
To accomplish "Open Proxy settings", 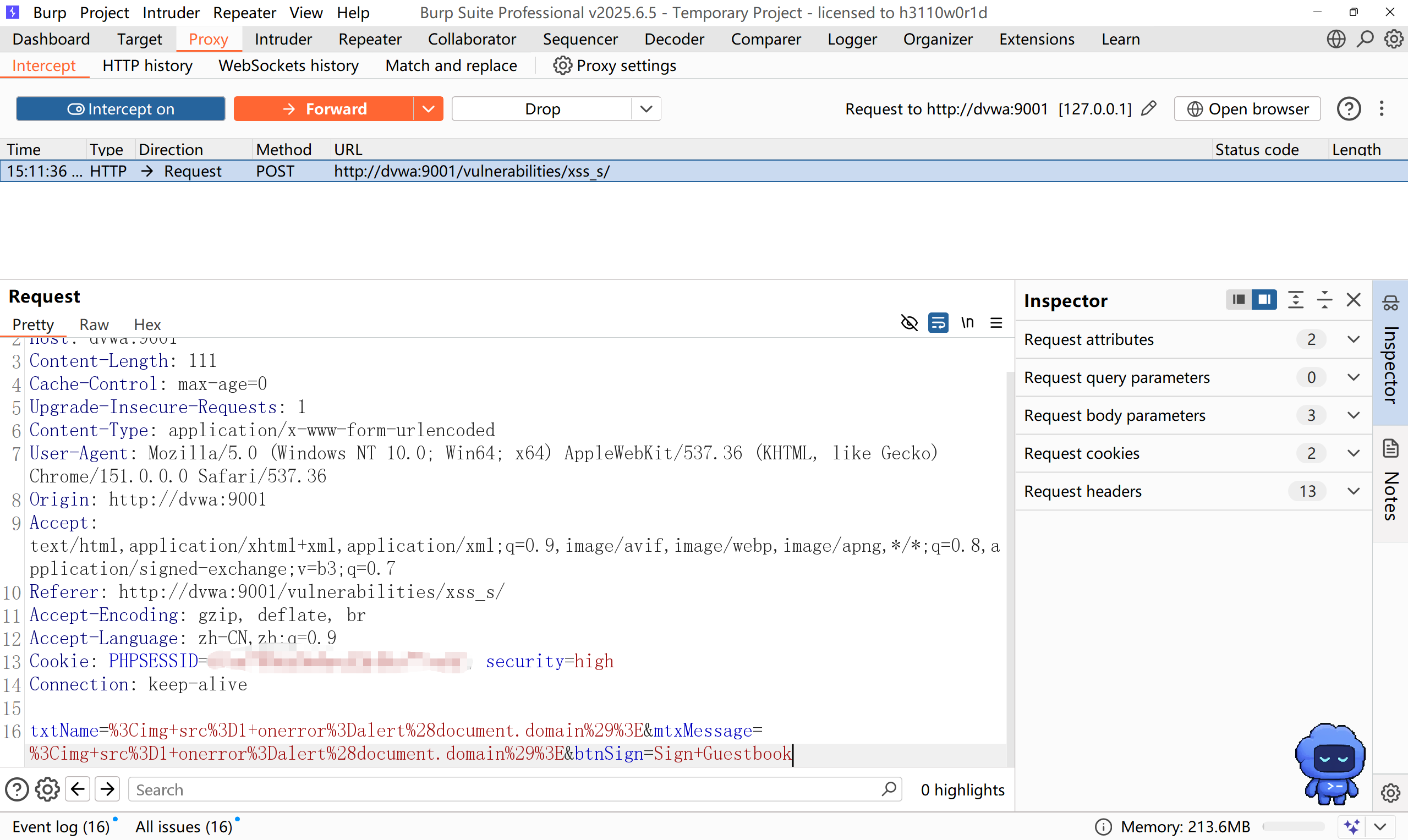I will (614, 65).
